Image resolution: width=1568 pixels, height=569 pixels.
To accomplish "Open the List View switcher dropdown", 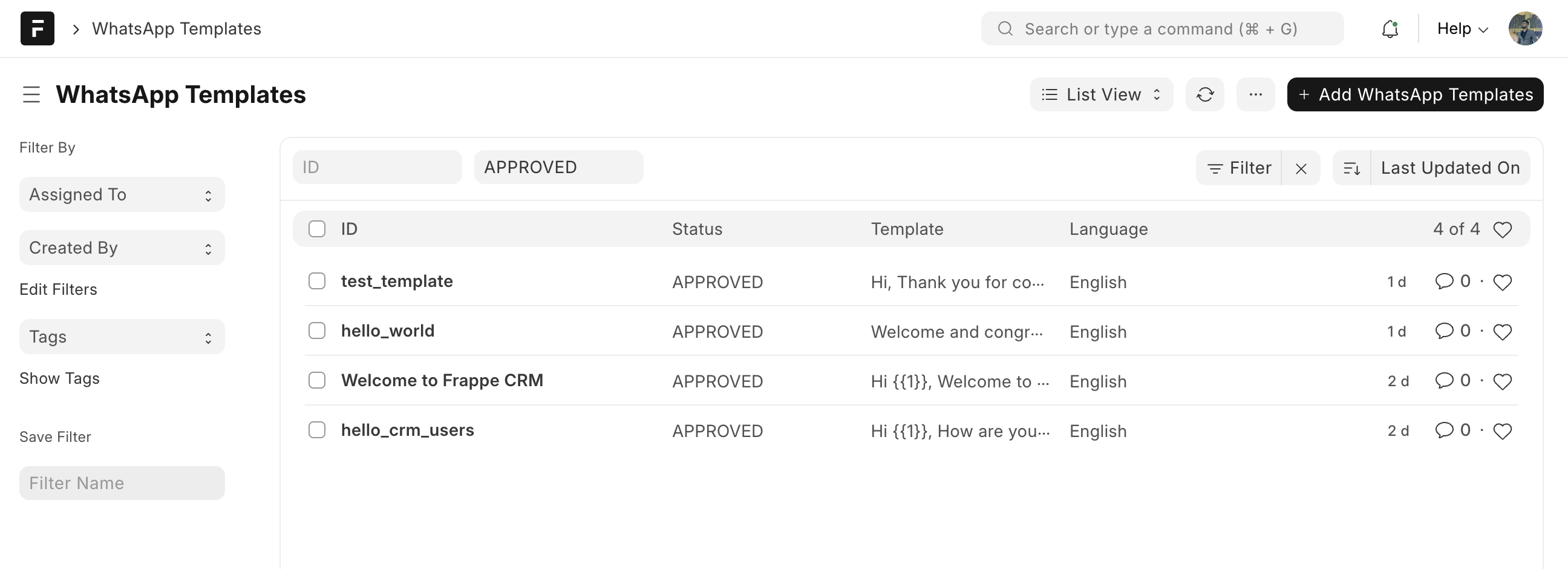I will [1101, 94].
